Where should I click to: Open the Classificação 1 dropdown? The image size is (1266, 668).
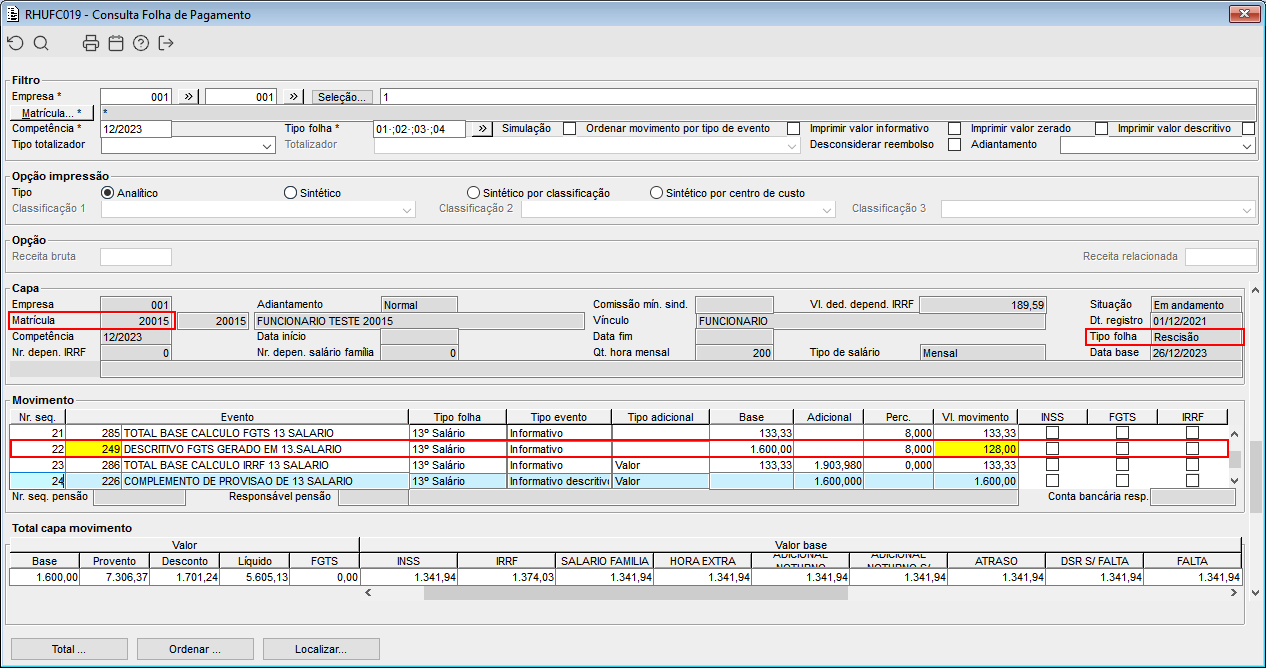(407, 210)
